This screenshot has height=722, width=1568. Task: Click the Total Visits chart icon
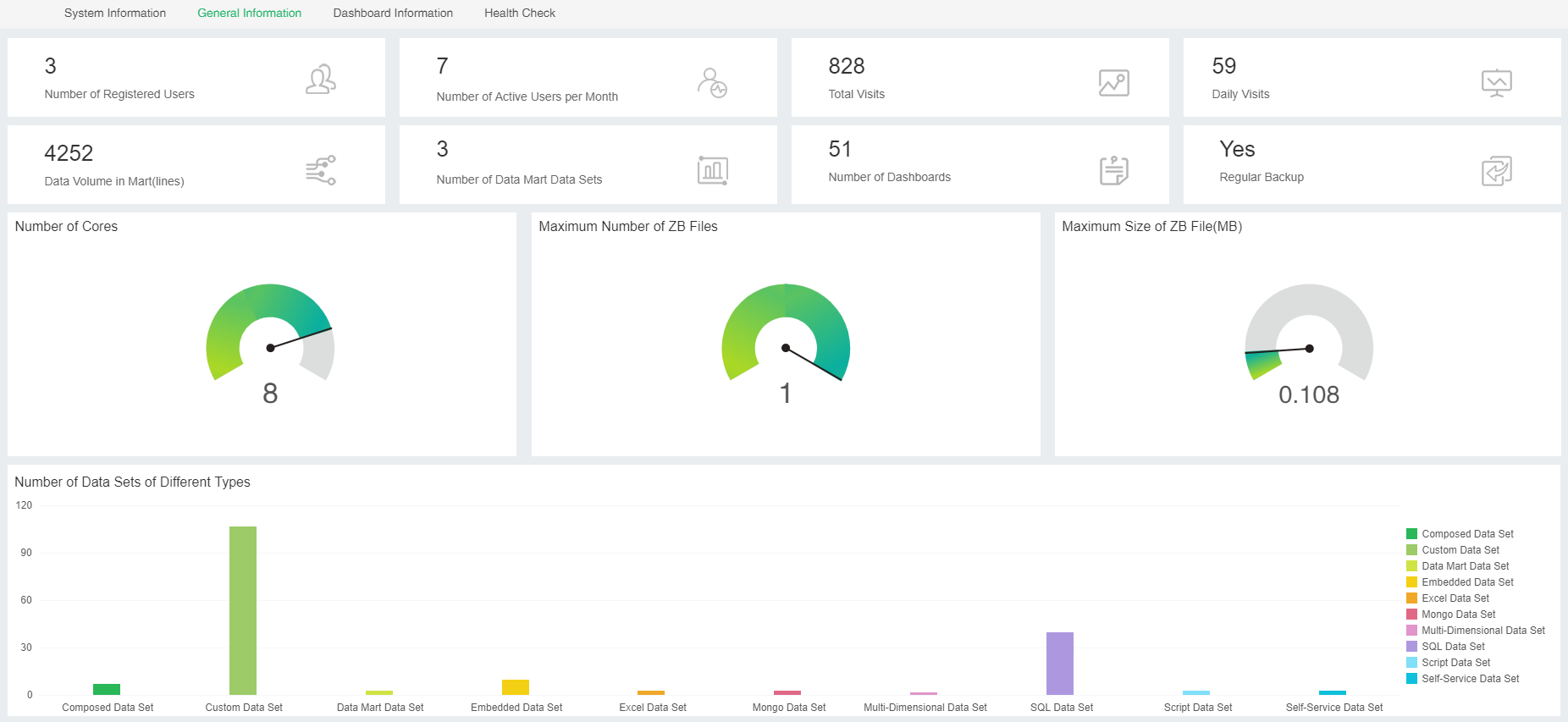pos(1114,82)
